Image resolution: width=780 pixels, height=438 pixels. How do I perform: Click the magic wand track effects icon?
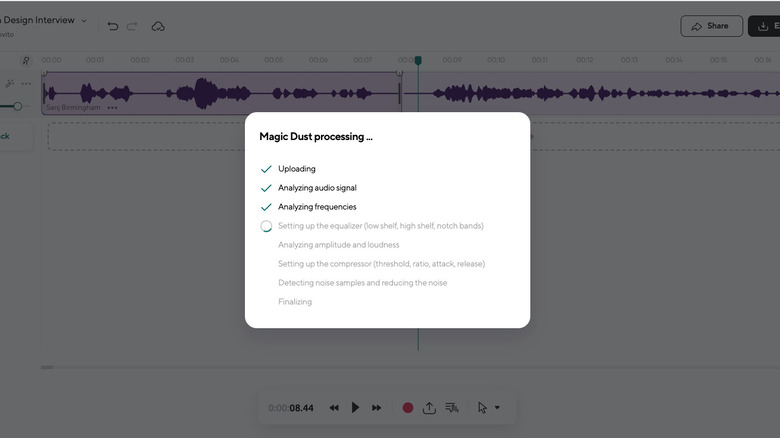pos(10,83)
